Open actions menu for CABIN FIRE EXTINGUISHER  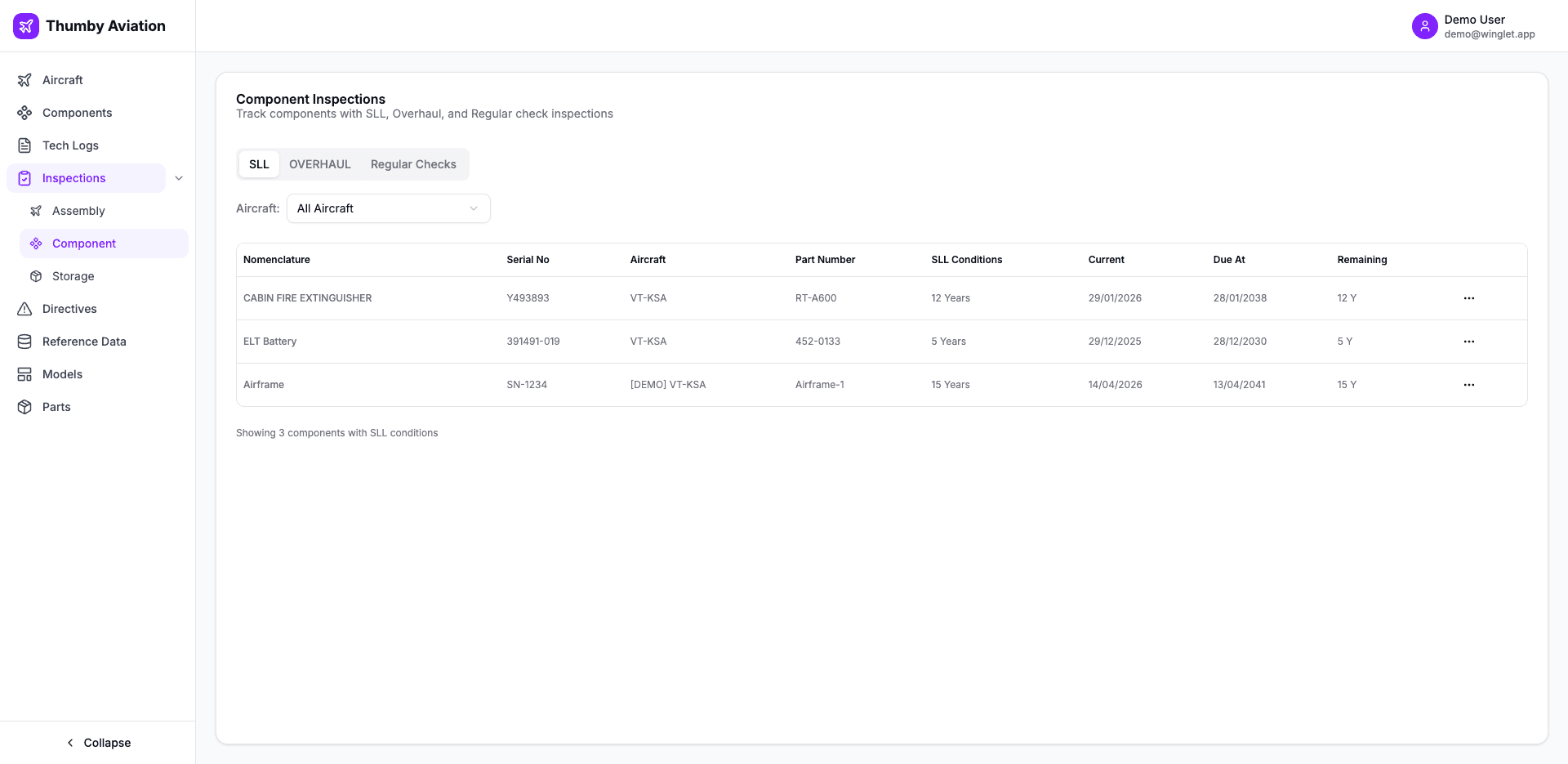coord(1468,298)
